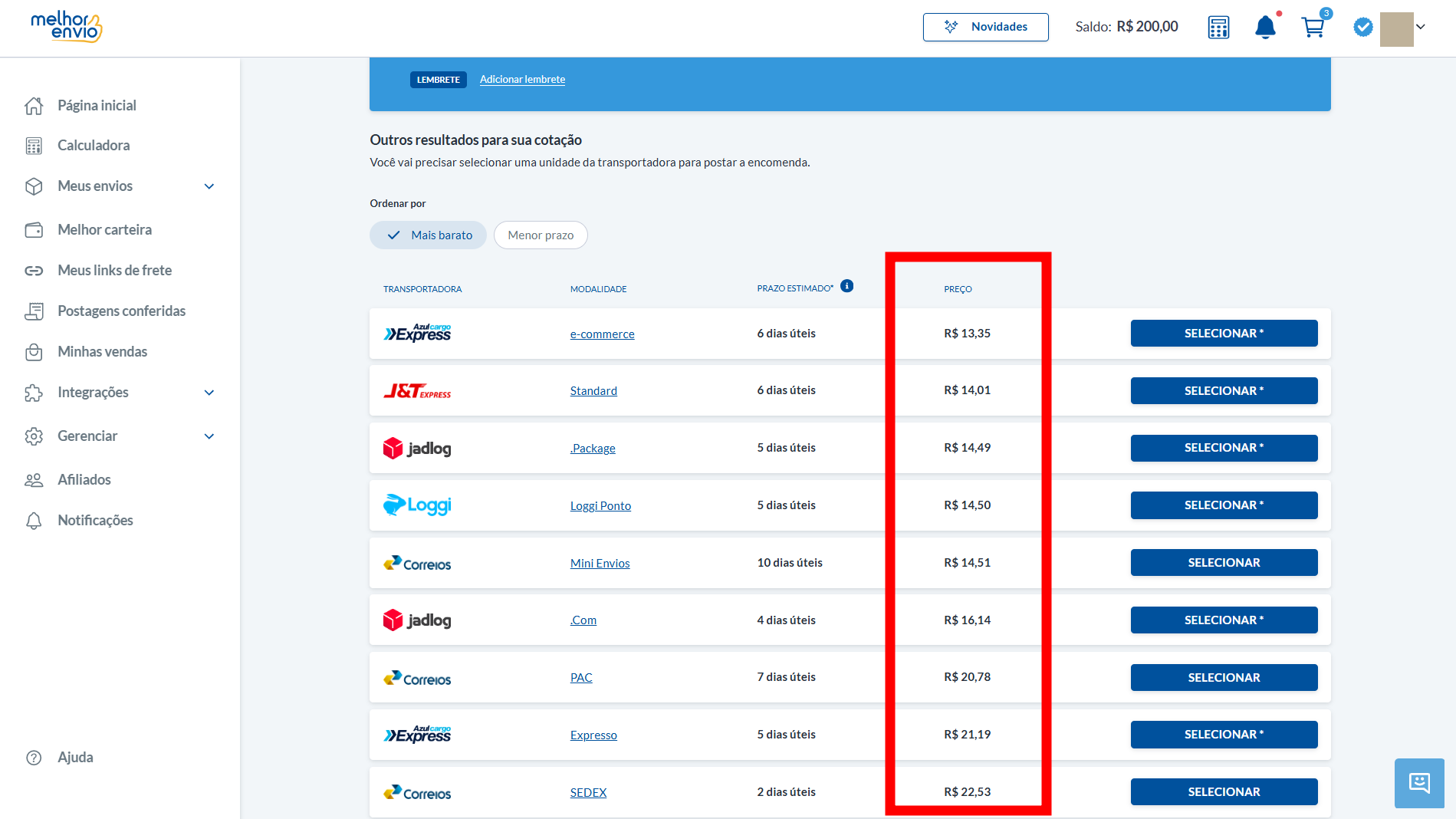Select Correios SEDEX for R$ 22,53
This screenshot has width=1456, height=819.
(1224, 792)
